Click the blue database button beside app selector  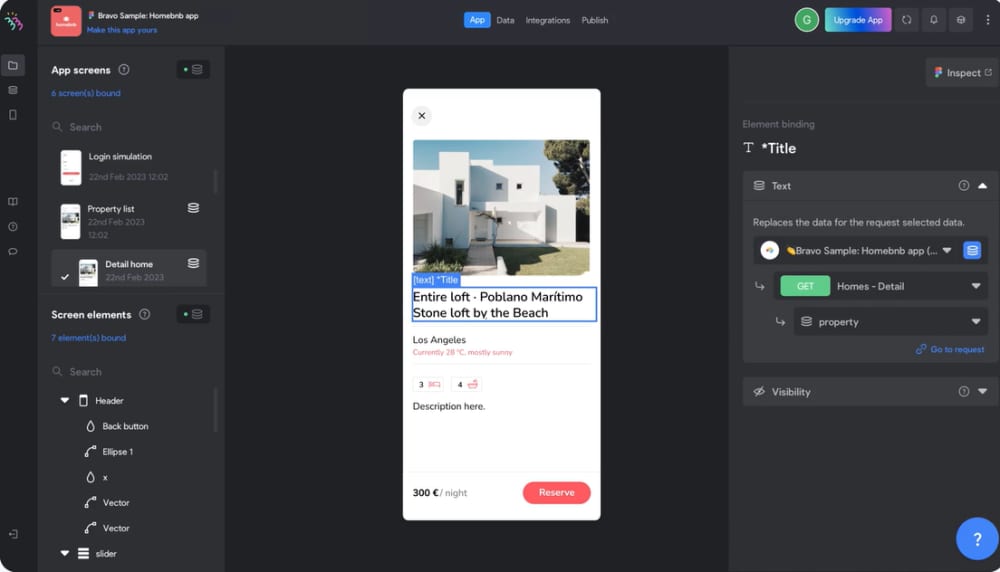[972, 251]
